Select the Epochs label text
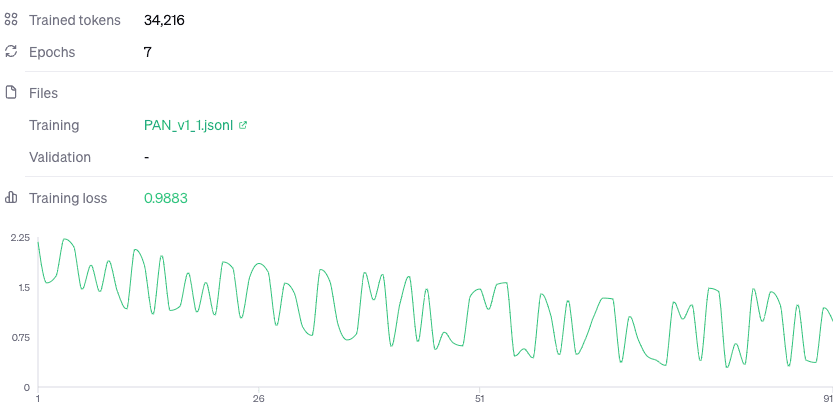 (52, 51)
